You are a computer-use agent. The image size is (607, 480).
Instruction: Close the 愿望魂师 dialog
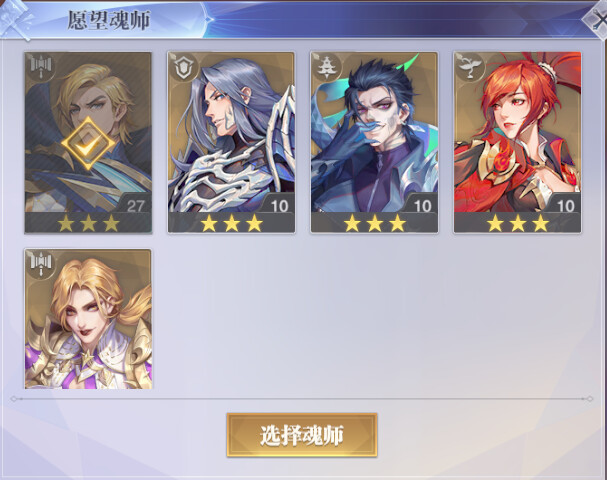(597, 21)
